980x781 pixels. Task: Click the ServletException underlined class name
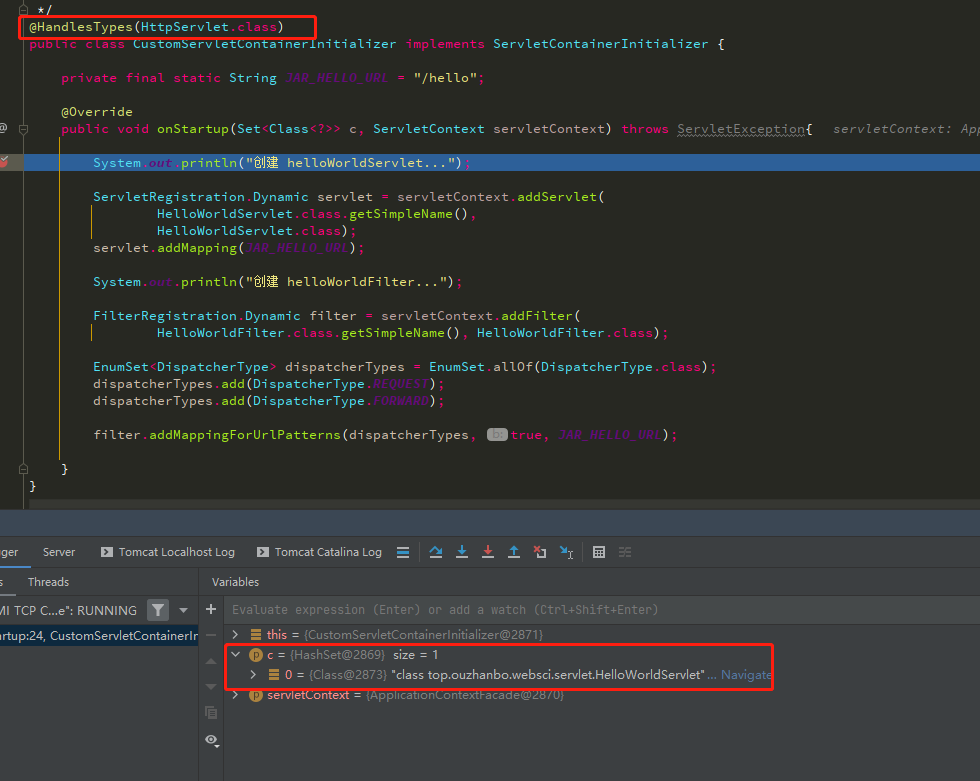click(x=741, y=129)
